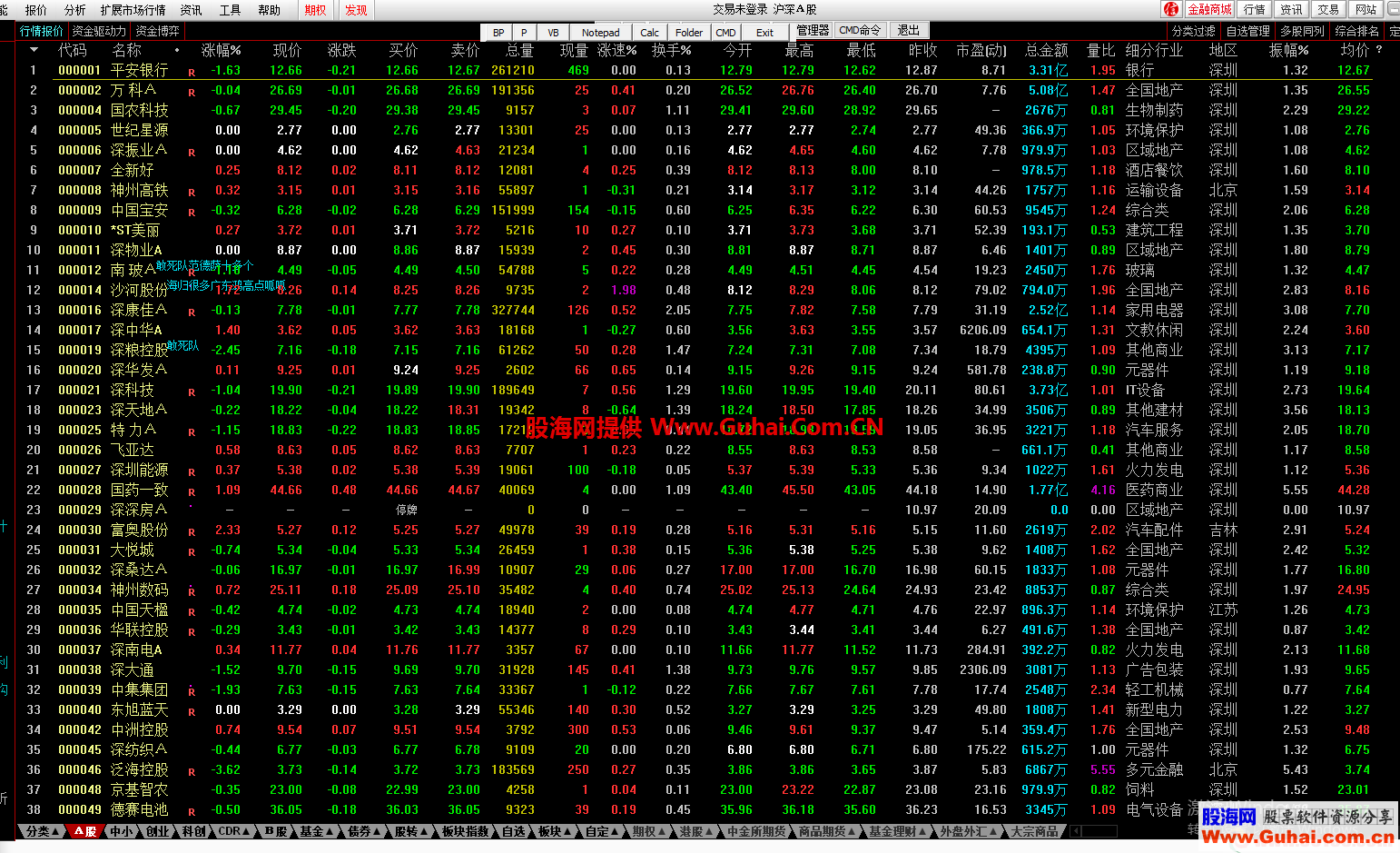Sort by the 现价 column header

pos(287,50)
